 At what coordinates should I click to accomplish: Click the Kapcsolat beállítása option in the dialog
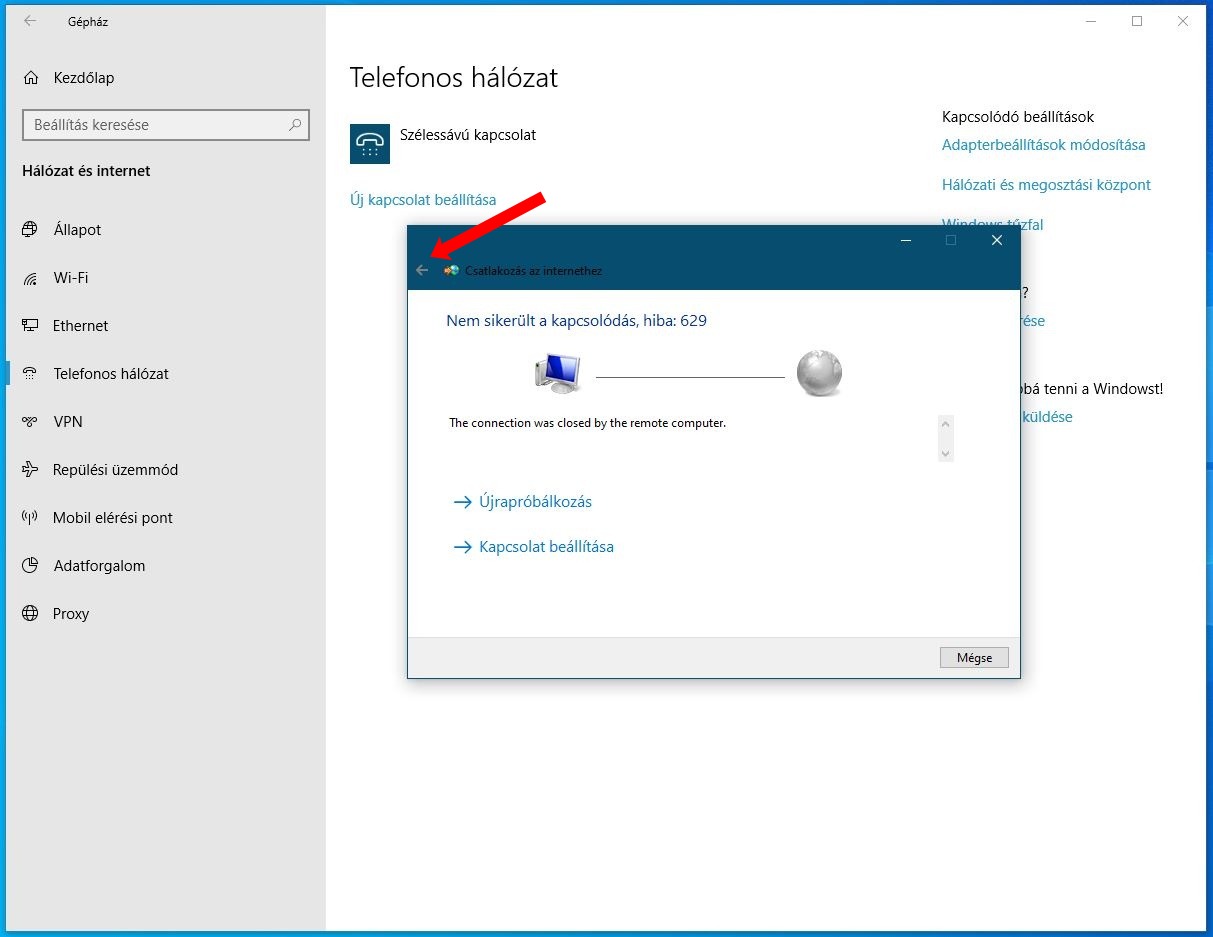click(x=546, y=547)
